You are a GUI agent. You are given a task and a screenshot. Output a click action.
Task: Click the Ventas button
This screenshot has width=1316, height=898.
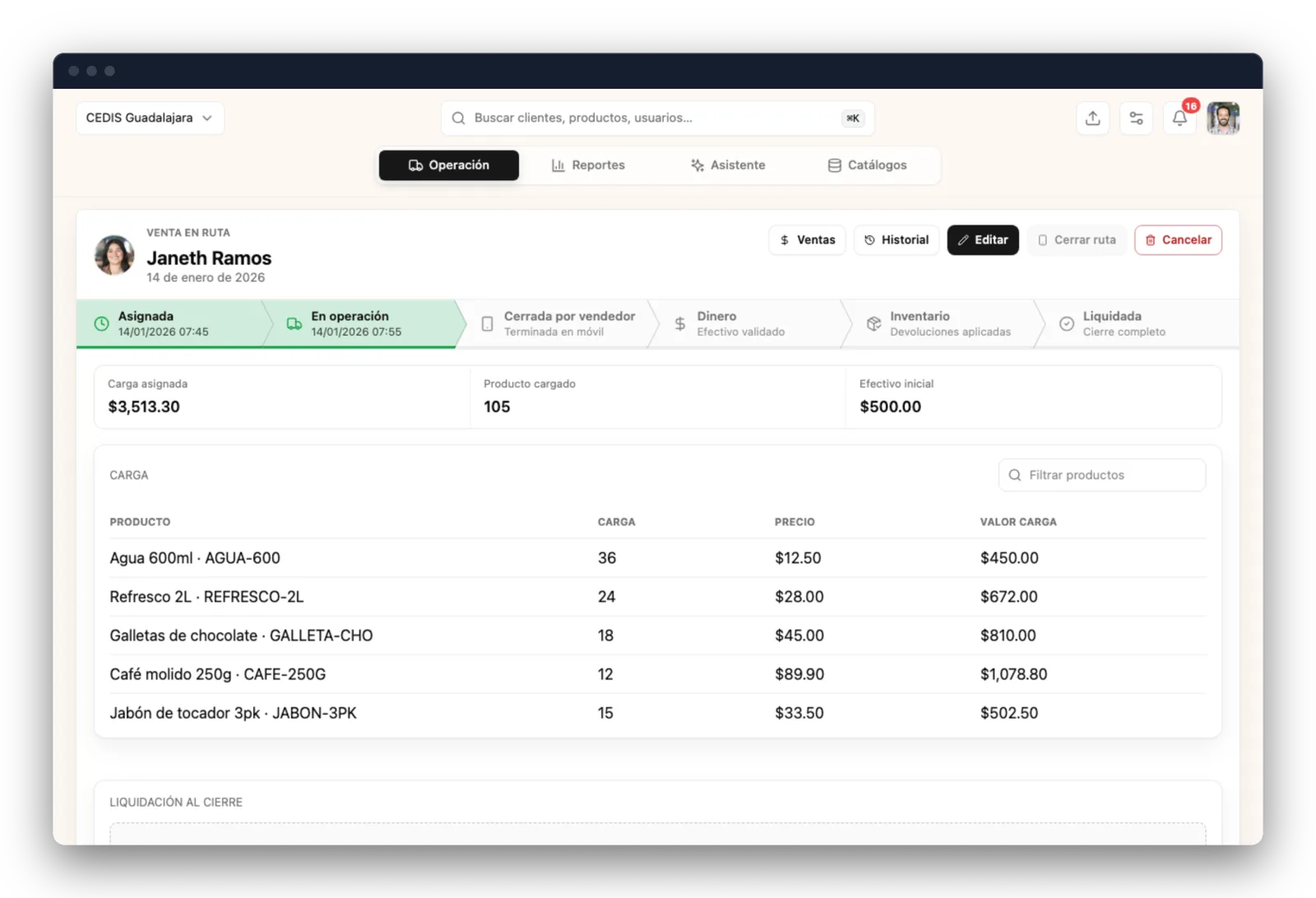coord(807,240)
